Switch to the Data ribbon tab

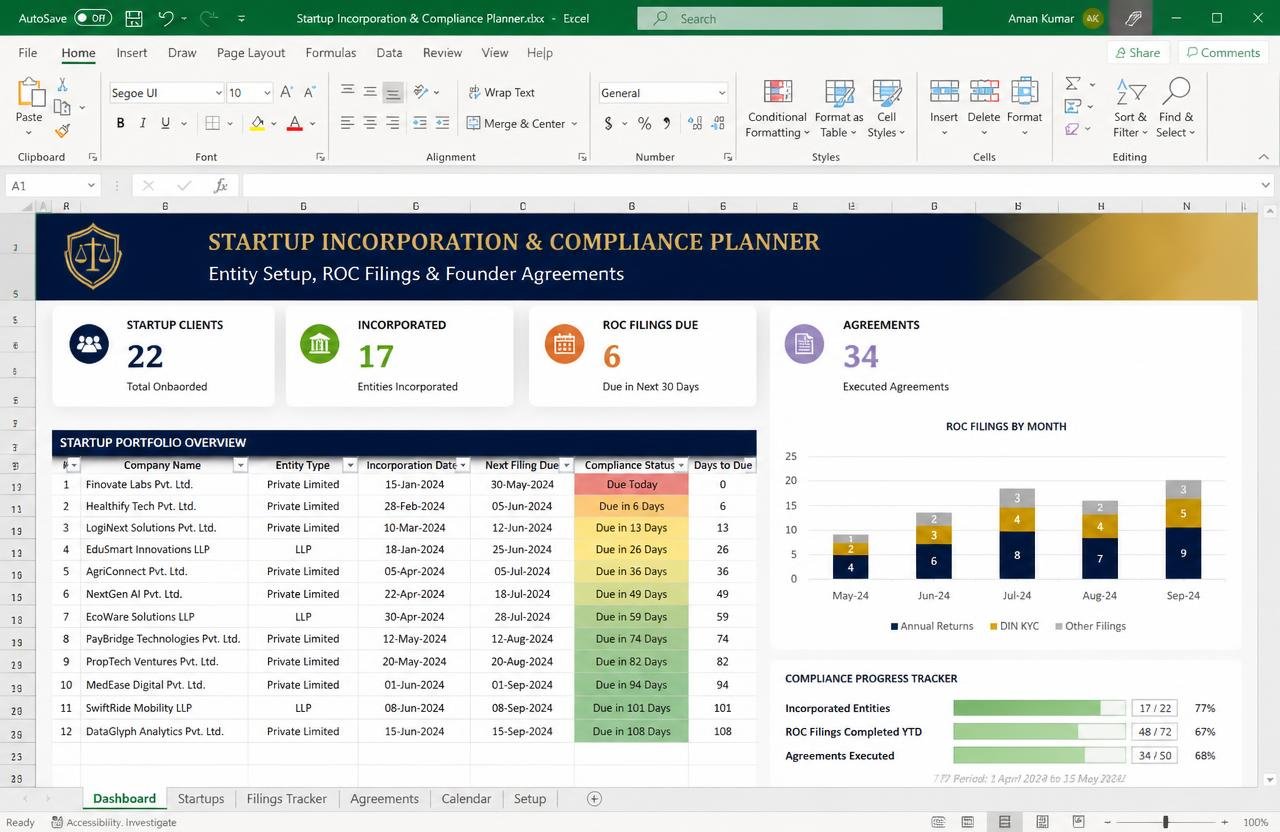(389, 53)
